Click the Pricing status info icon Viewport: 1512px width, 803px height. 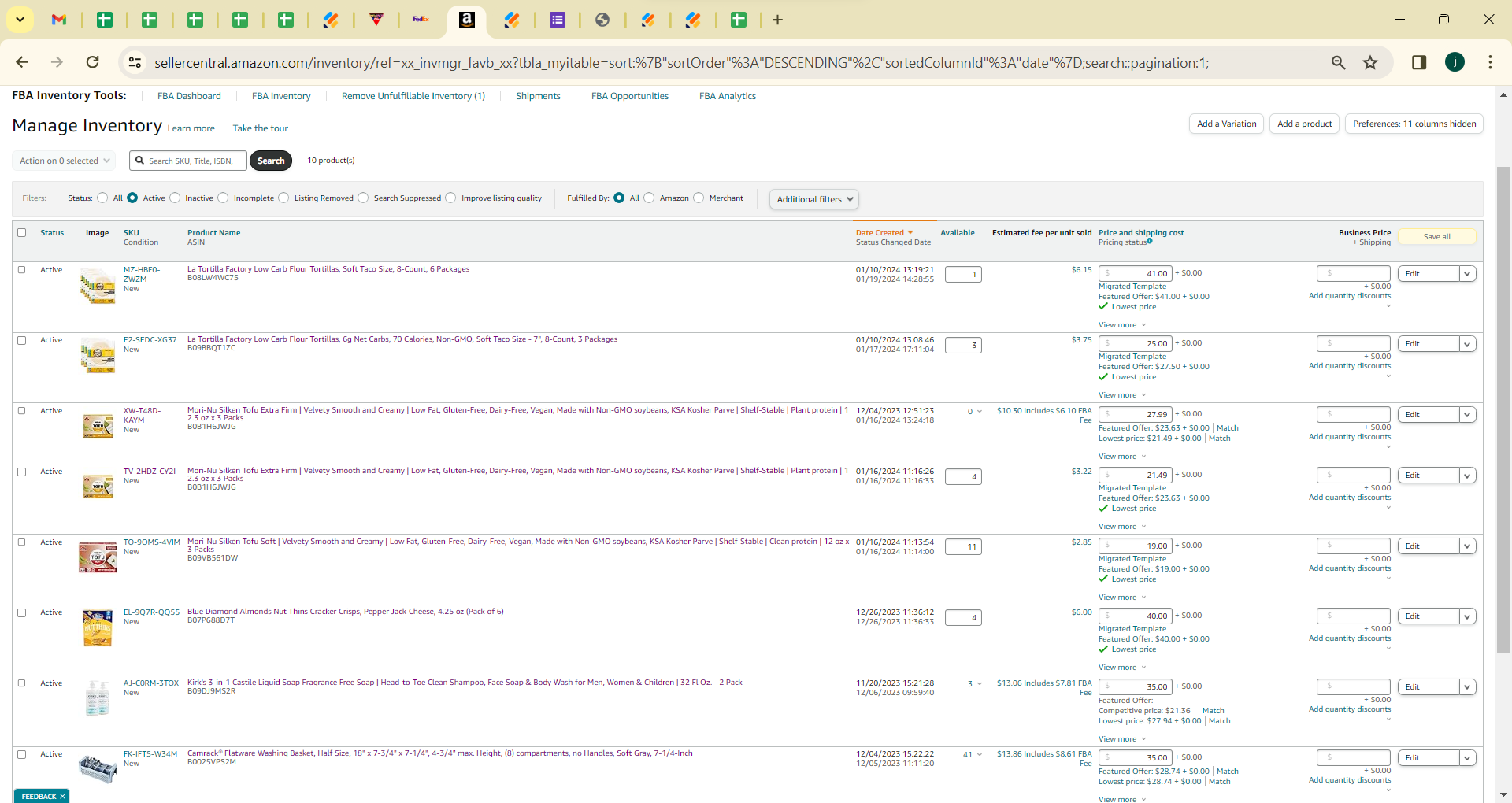click(x=1150, y=241)
